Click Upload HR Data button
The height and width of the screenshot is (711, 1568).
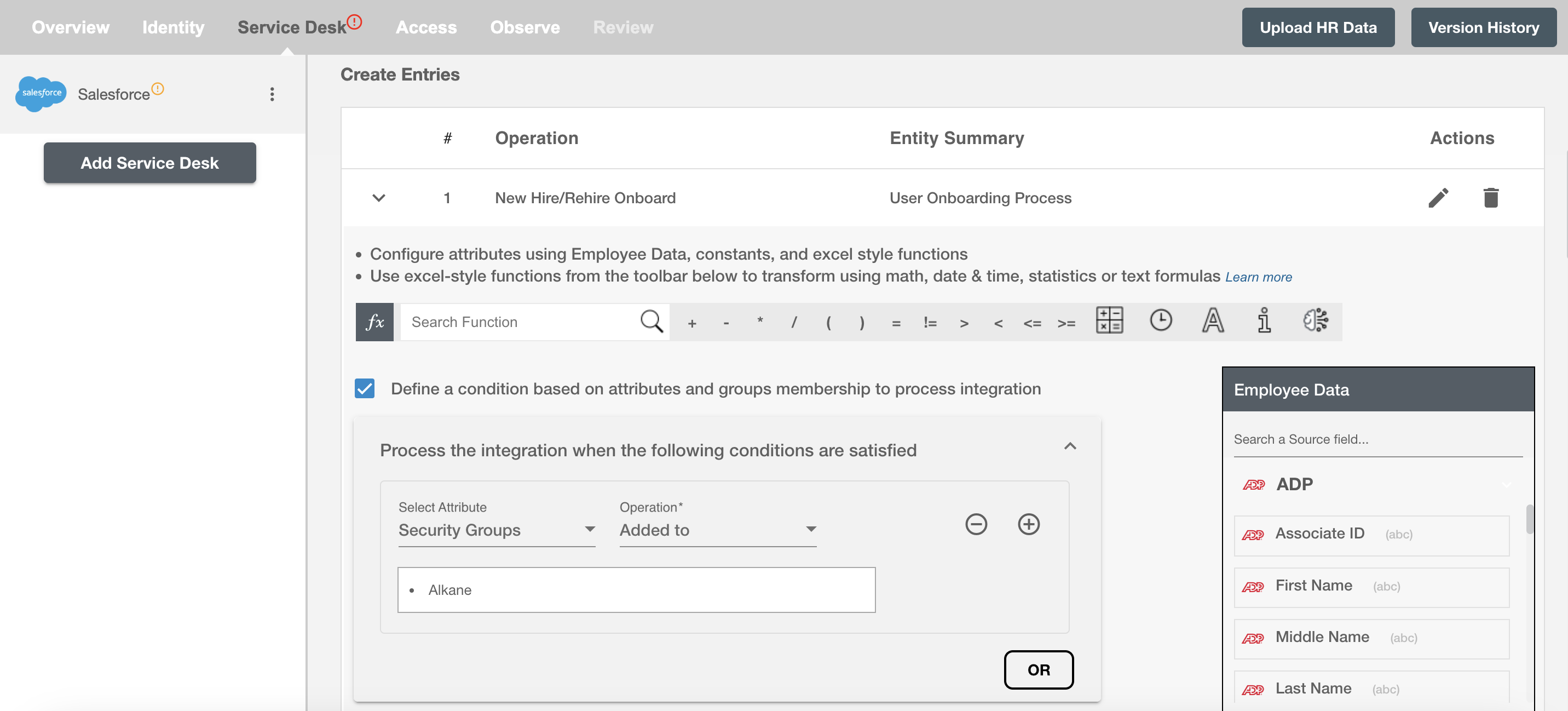1318,27
